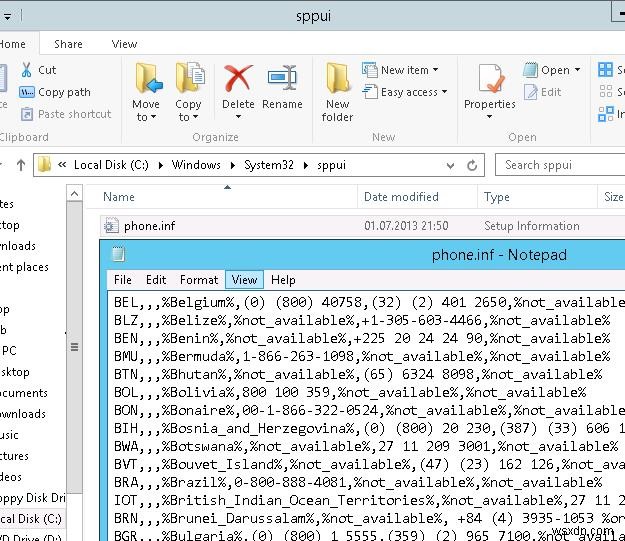Click the %Bhutan% line in Notepad
The image size is (625, 541).
358,374
